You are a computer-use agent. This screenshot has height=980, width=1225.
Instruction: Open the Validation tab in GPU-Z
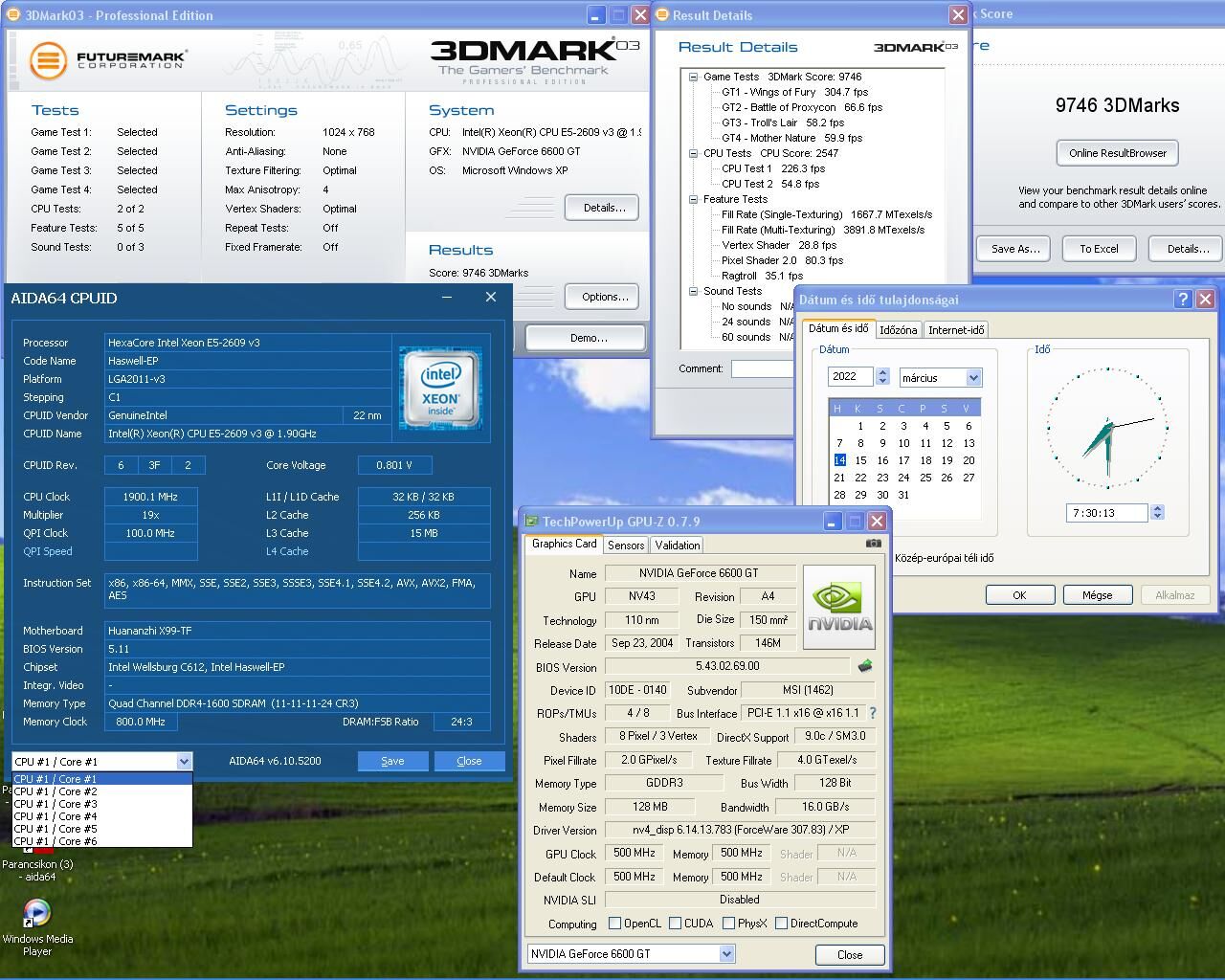click(x=678, y=546)
